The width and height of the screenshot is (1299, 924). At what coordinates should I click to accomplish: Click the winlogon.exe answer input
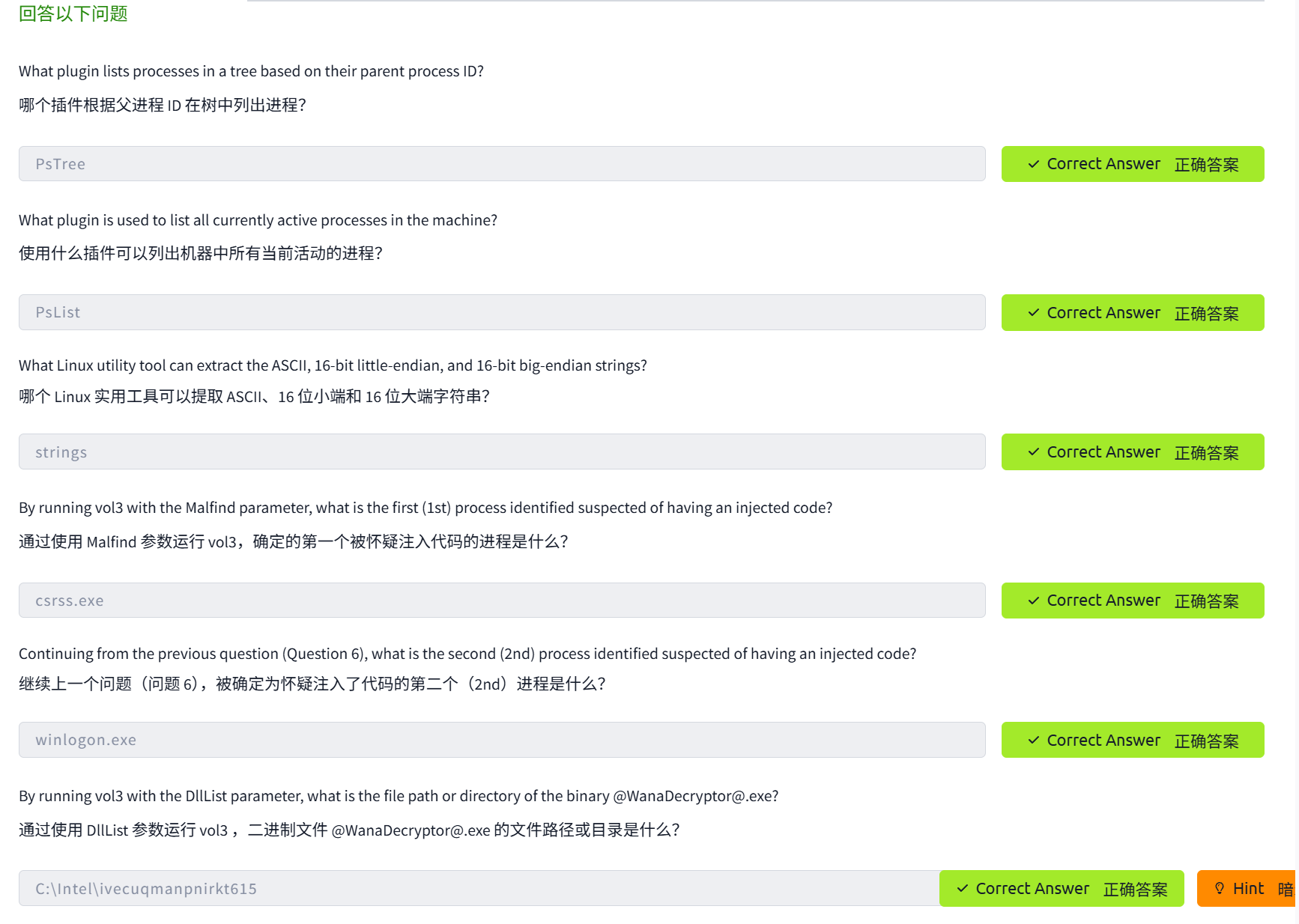coord(502,740)
